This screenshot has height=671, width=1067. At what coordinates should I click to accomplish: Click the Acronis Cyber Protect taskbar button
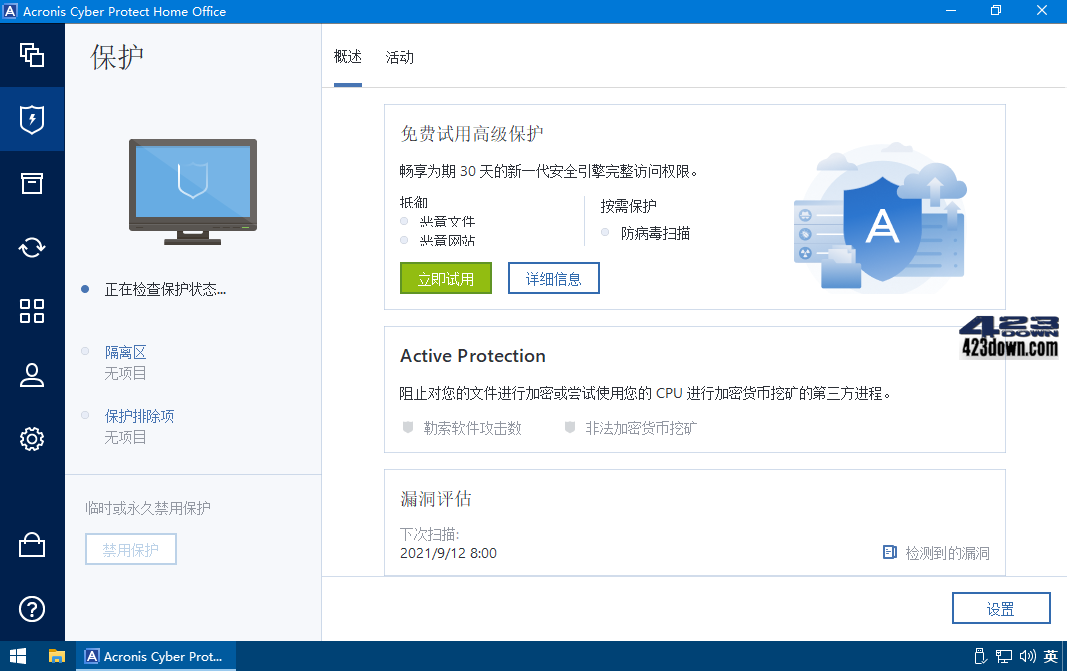tap(155, 656)
